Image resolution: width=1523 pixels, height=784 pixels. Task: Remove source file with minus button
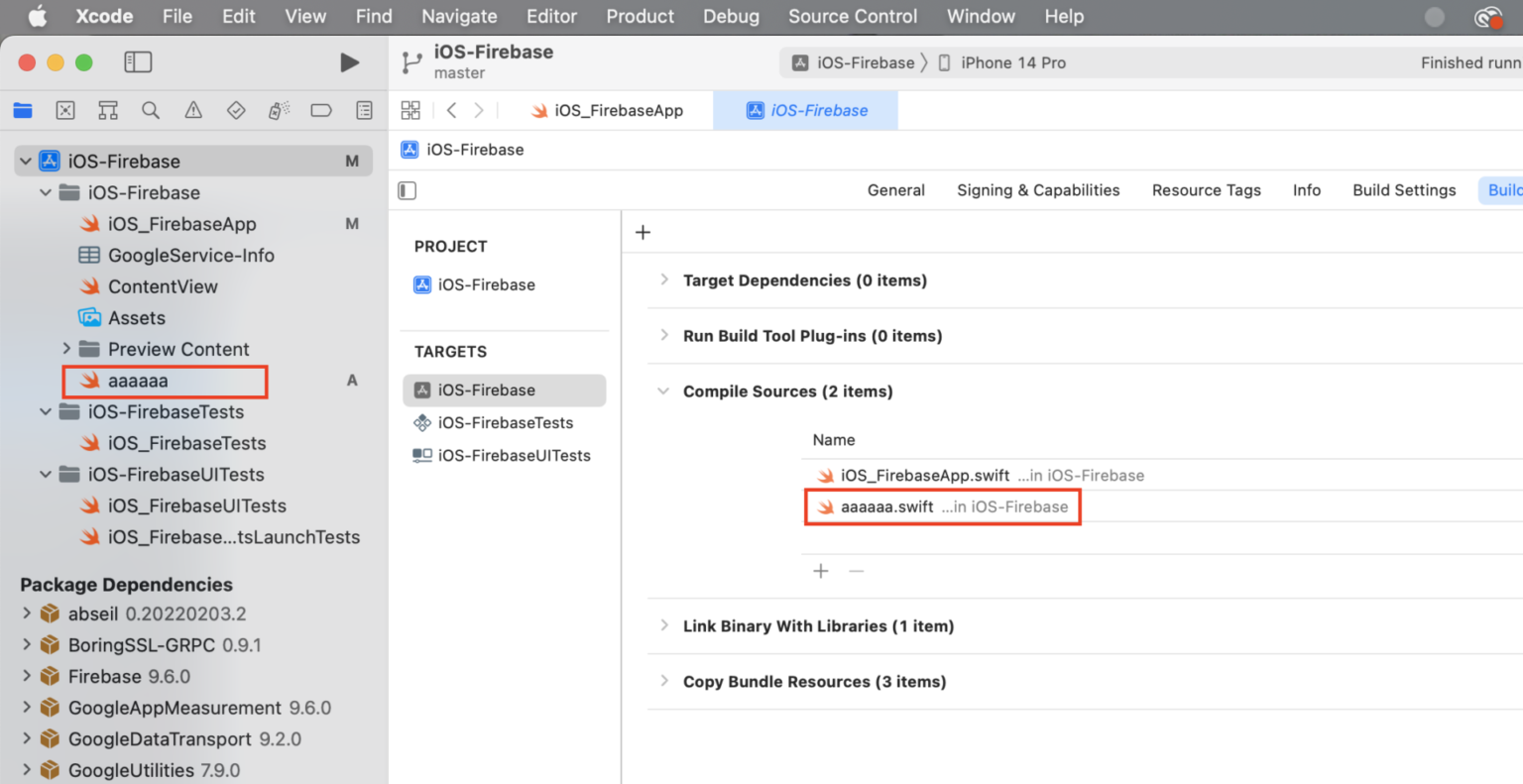click(x=857, y=571)
